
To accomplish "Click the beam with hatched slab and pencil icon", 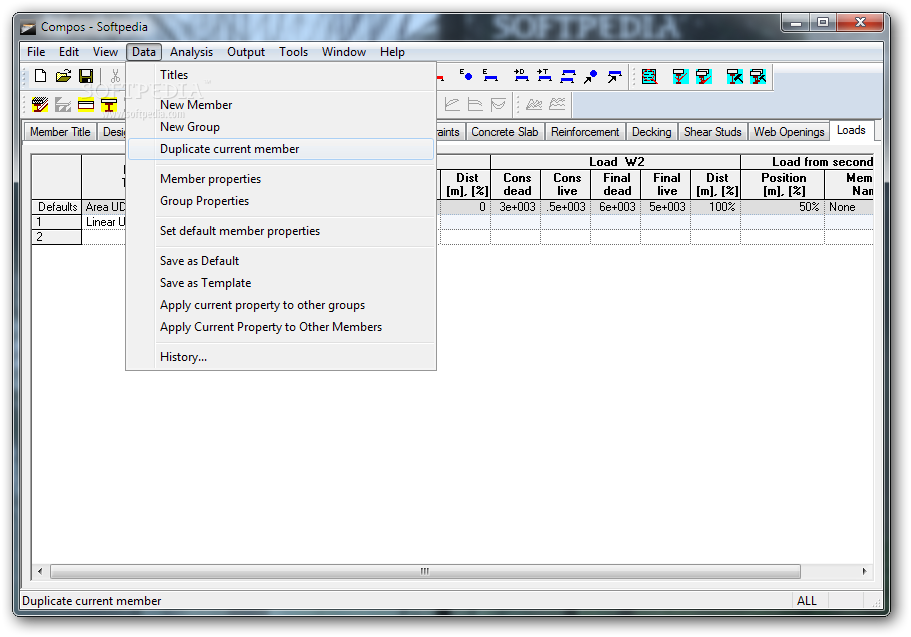I will (x=40, y=105).
